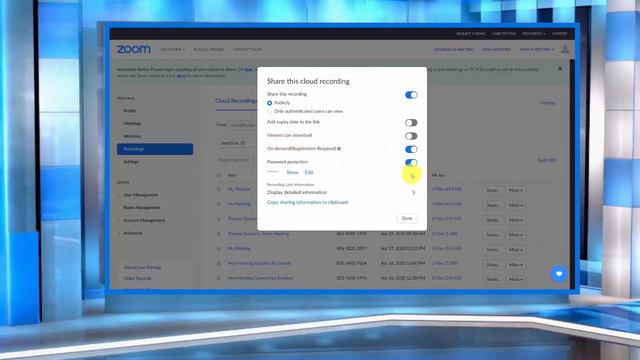Image resolution: width=640 pixels, height=360 pixels.
Task: Expand Room Management in sidebar
Action: point(141,207)
